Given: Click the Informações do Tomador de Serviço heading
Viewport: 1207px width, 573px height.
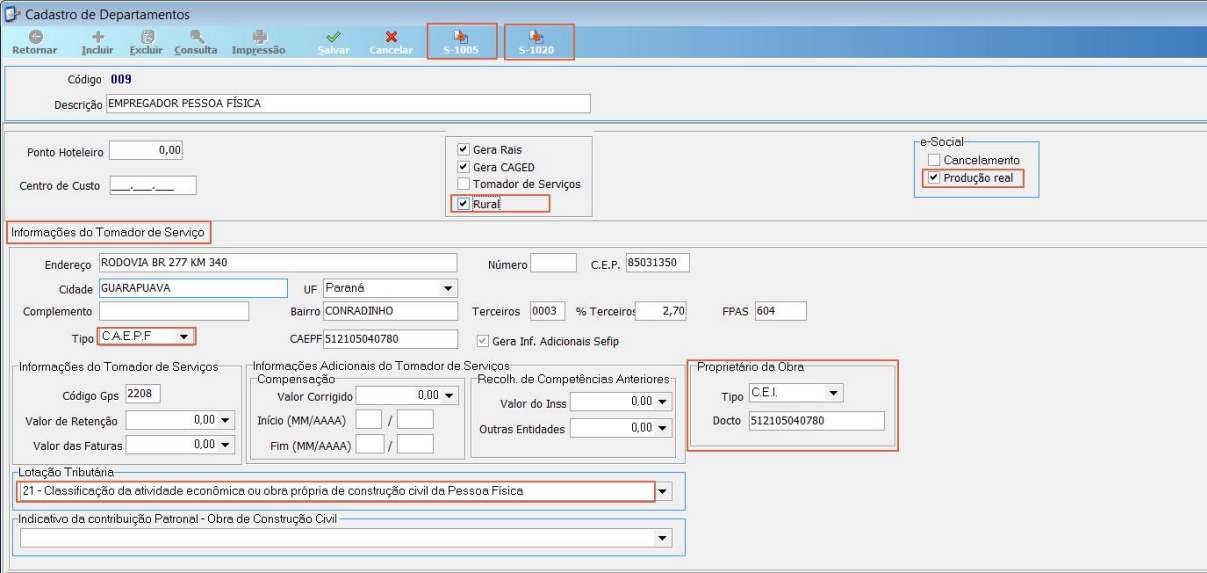Looking at the screenshot, I should [108, 233].
